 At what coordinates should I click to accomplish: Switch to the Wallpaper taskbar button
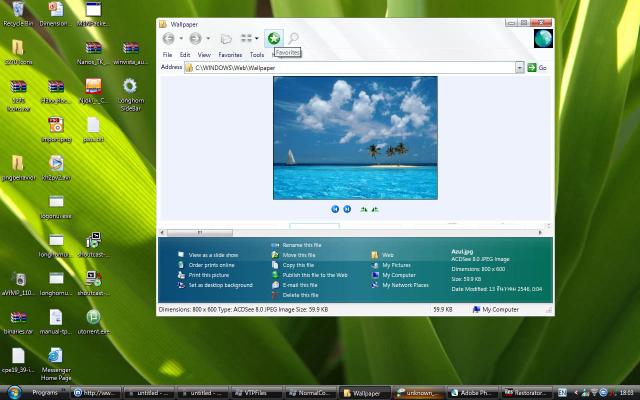coord(364,393)
